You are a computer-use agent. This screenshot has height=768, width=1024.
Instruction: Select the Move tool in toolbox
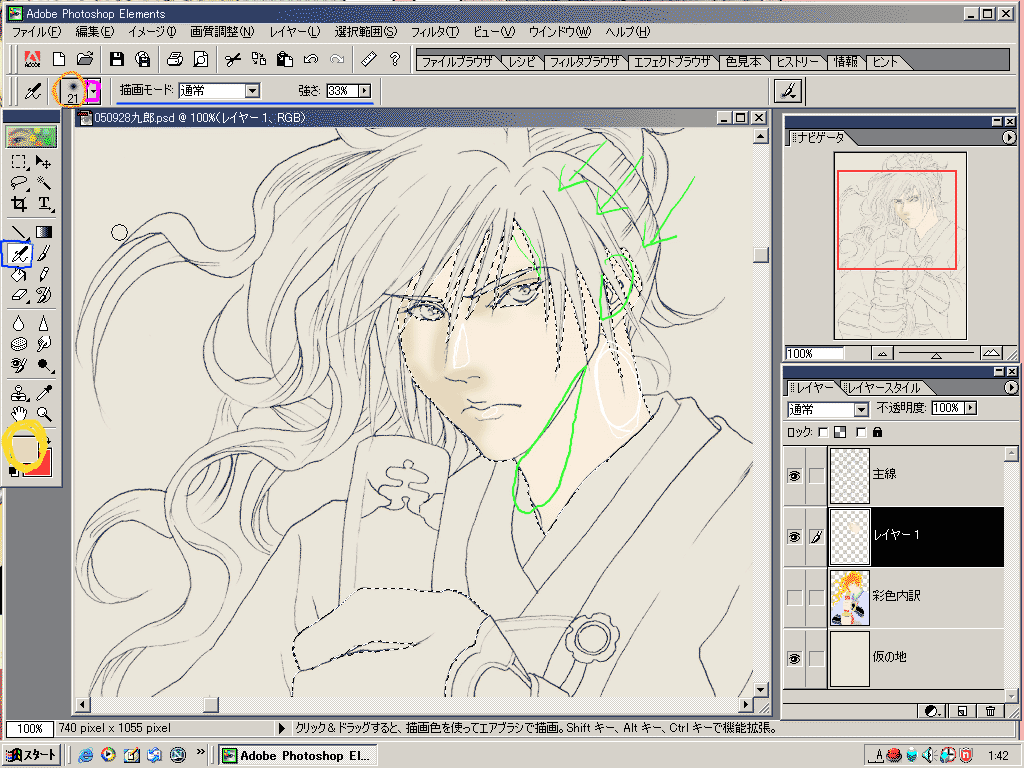point(44,161)
